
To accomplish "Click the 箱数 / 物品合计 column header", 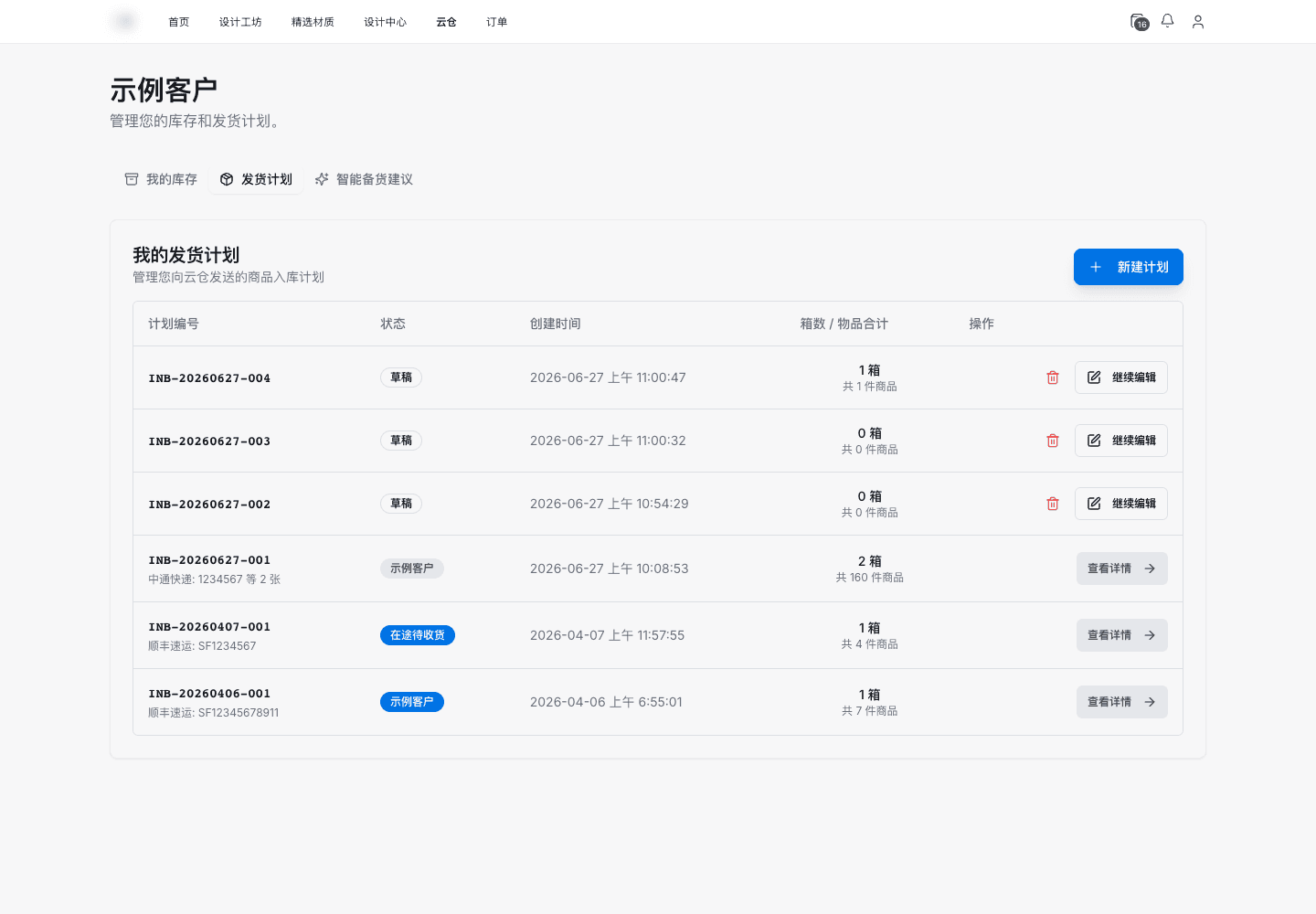I will pyautogui.click(x=844, y=324).
